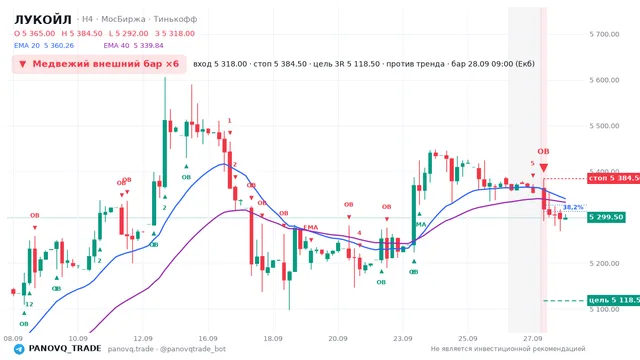Viewport: 640px width, 360px height.
Task: Click the blue 38,2% retracement label
Action: coord(573,207)
